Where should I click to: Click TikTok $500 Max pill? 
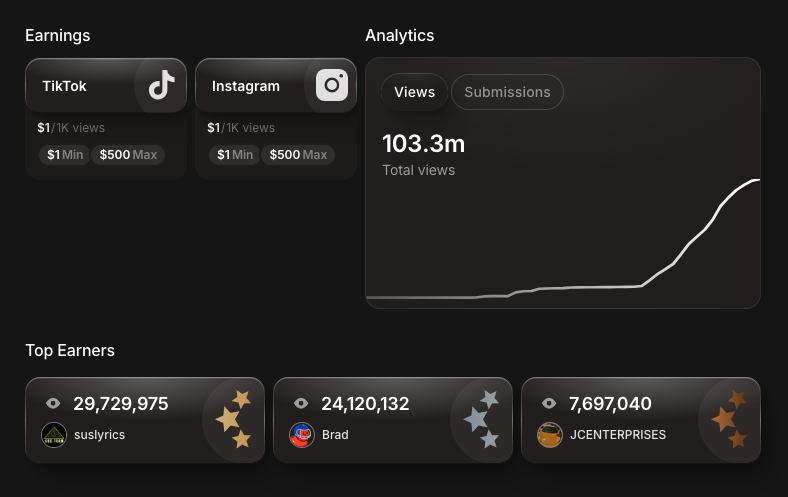(128, 155)
